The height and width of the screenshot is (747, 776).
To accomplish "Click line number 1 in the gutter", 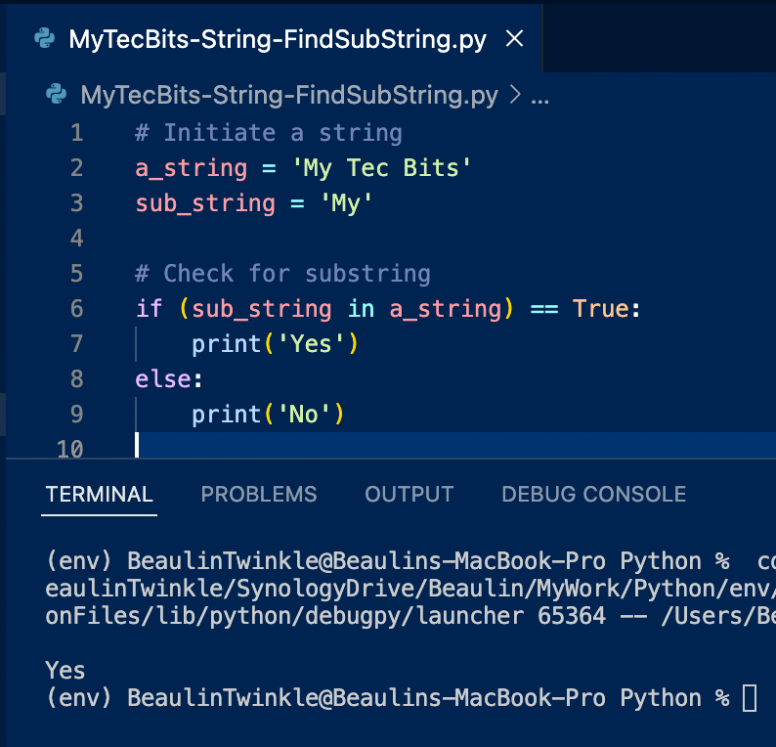I will 77,133.
